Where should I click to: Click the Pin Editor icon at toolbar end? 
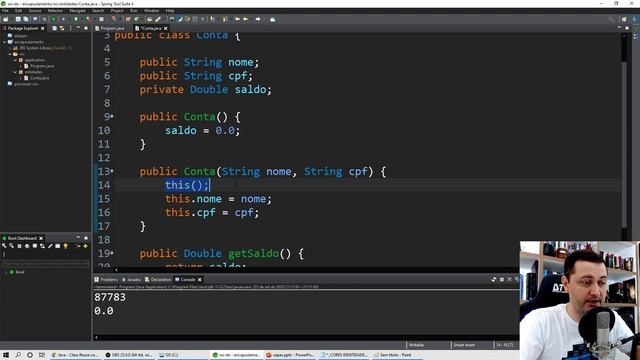(x=273, y=19)
